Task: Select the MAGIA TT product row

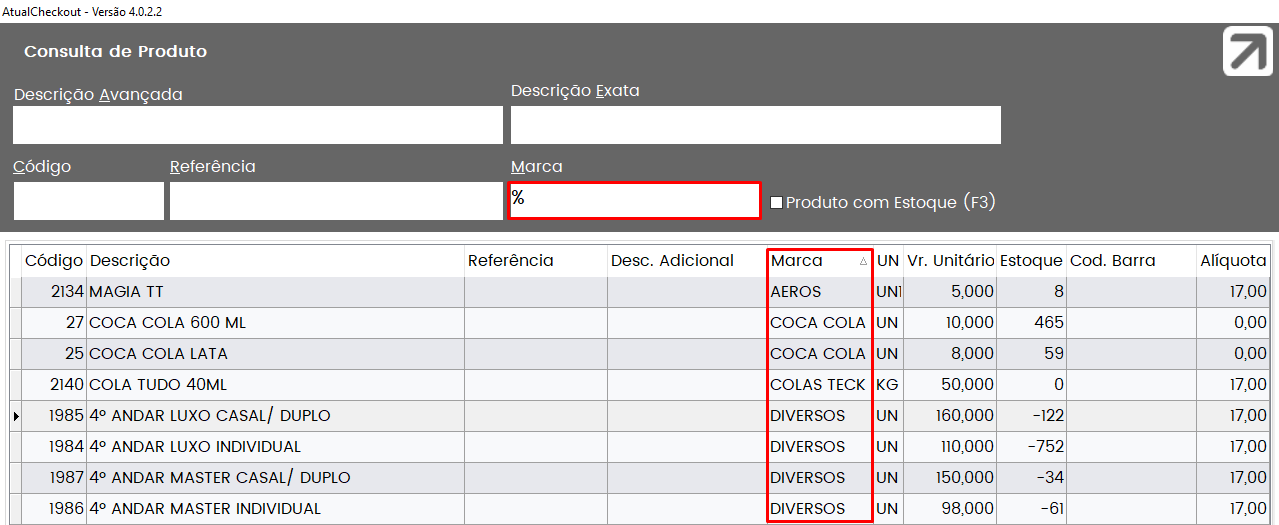Action: [640, 292]
